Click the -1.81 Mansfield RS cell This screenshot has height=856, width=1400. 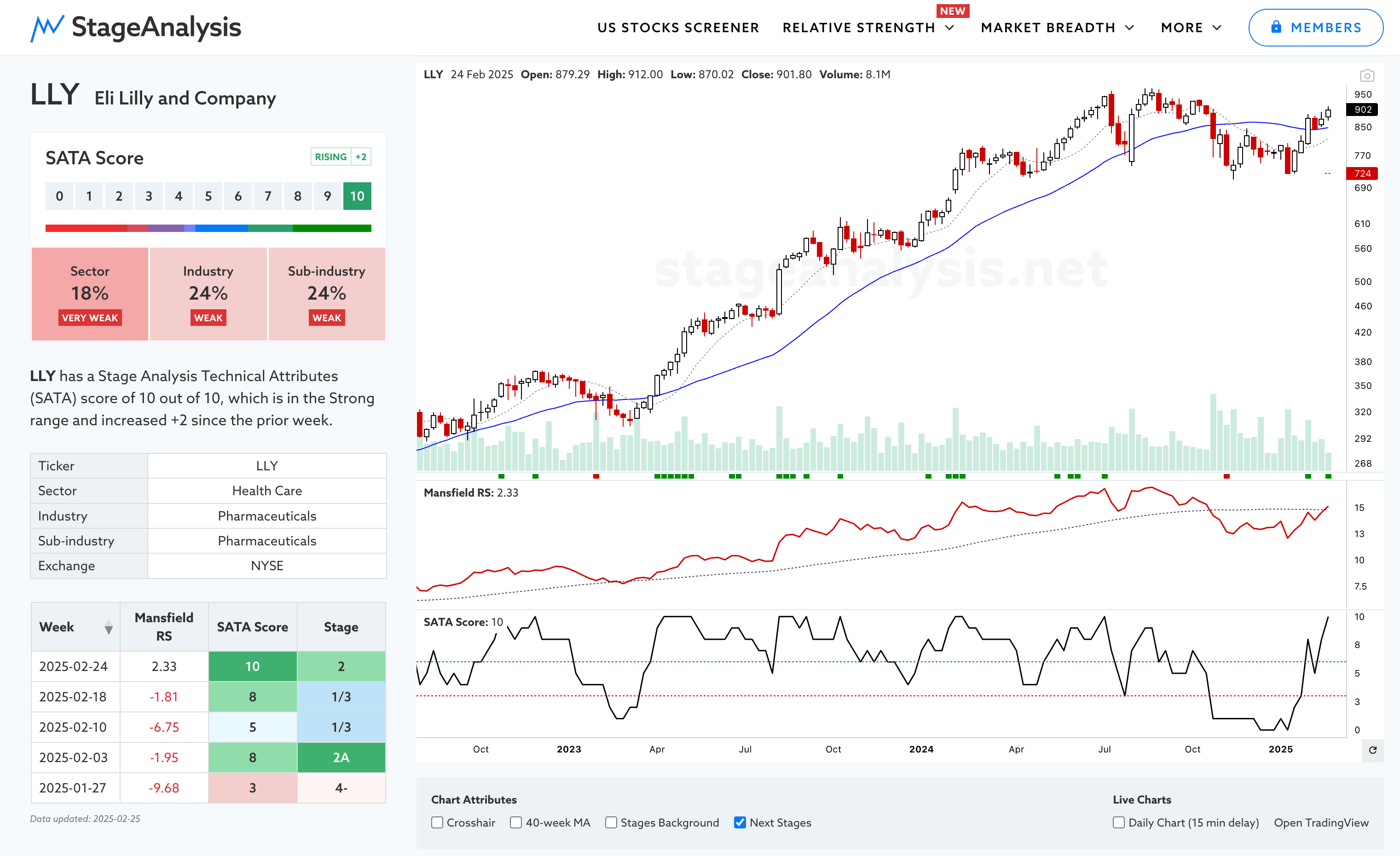pos(164,697)
